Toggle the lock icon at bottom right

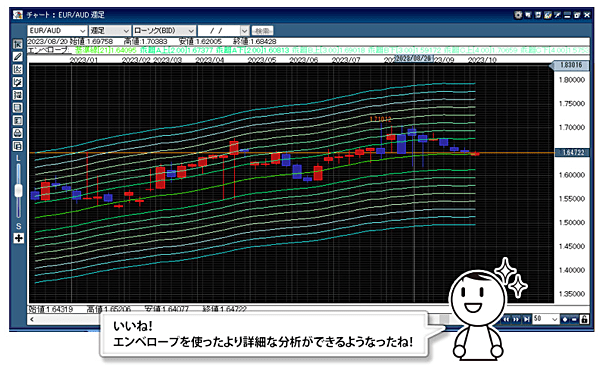click(584, 319)
